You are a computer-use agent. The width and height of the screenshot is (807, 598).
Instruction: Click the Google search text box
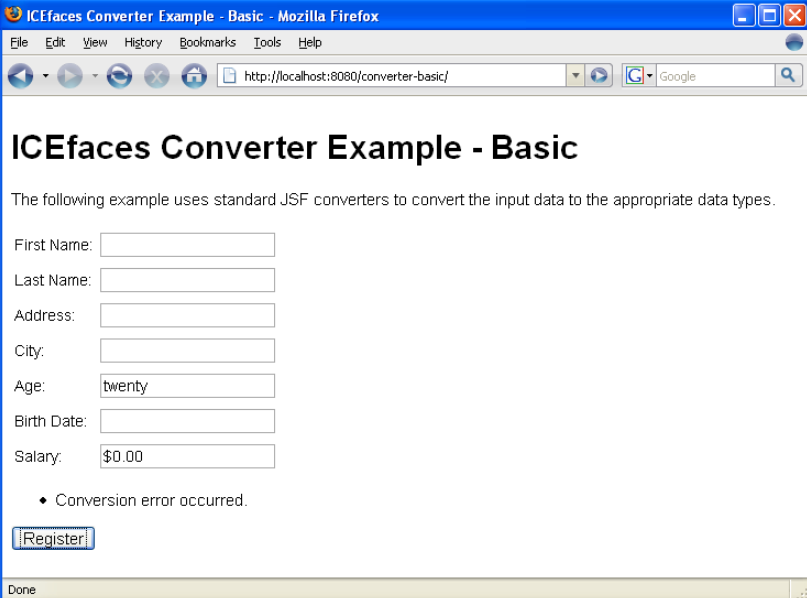[x=714, y=76]
